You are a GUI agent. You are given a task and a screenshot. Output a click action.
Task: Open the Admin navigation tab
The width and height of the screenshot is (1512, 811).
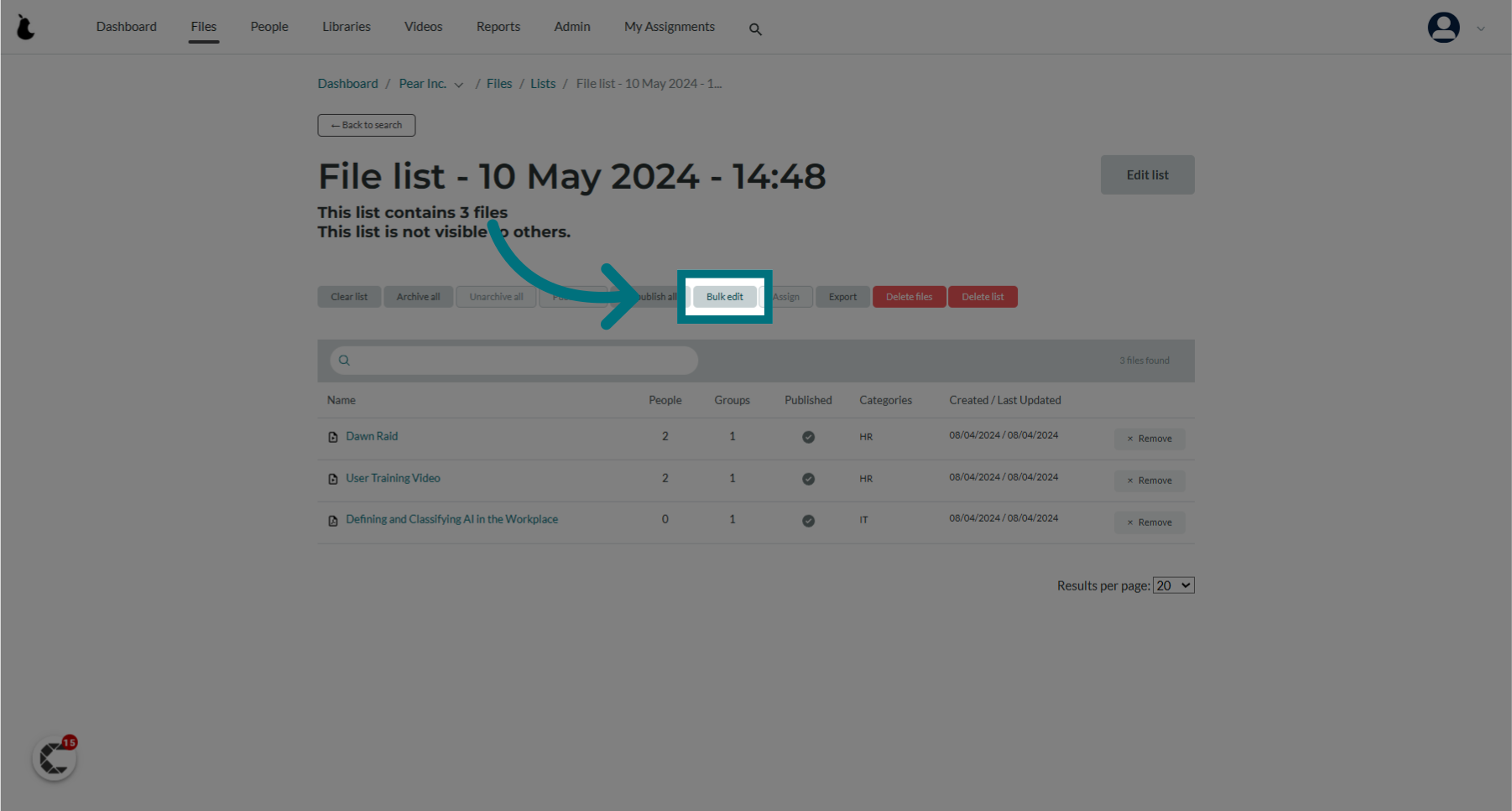(572, 27)
